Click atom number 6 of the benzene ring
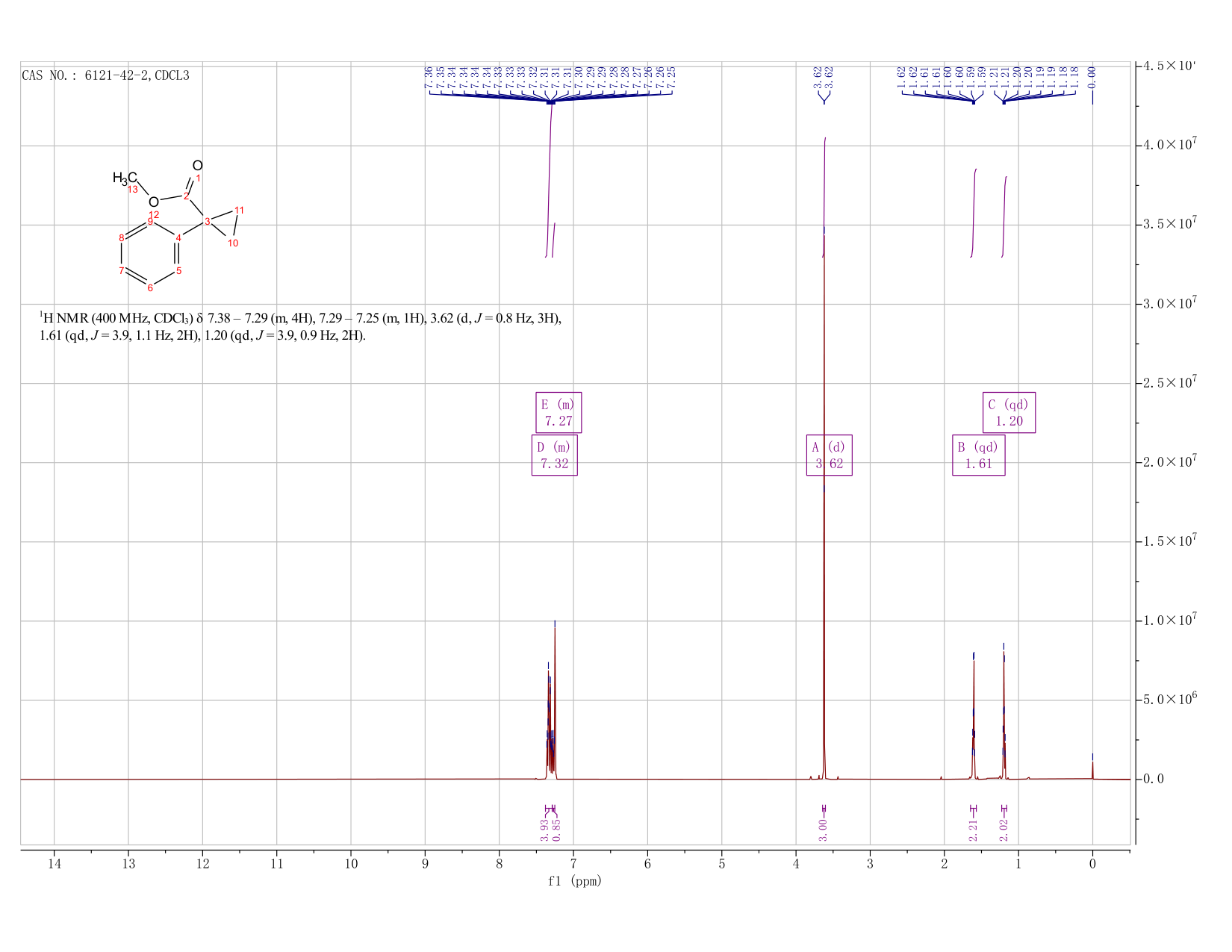 point(150,288)
